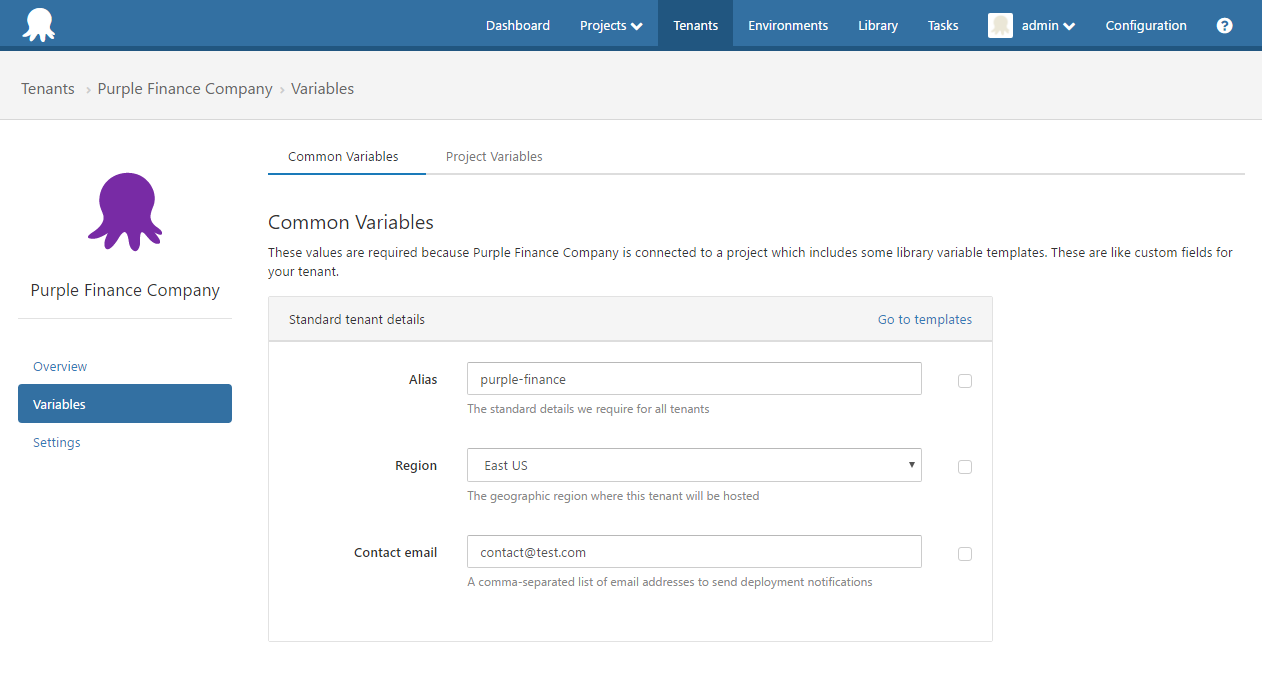Click the Contact email text field

click(x=694, y=551)
